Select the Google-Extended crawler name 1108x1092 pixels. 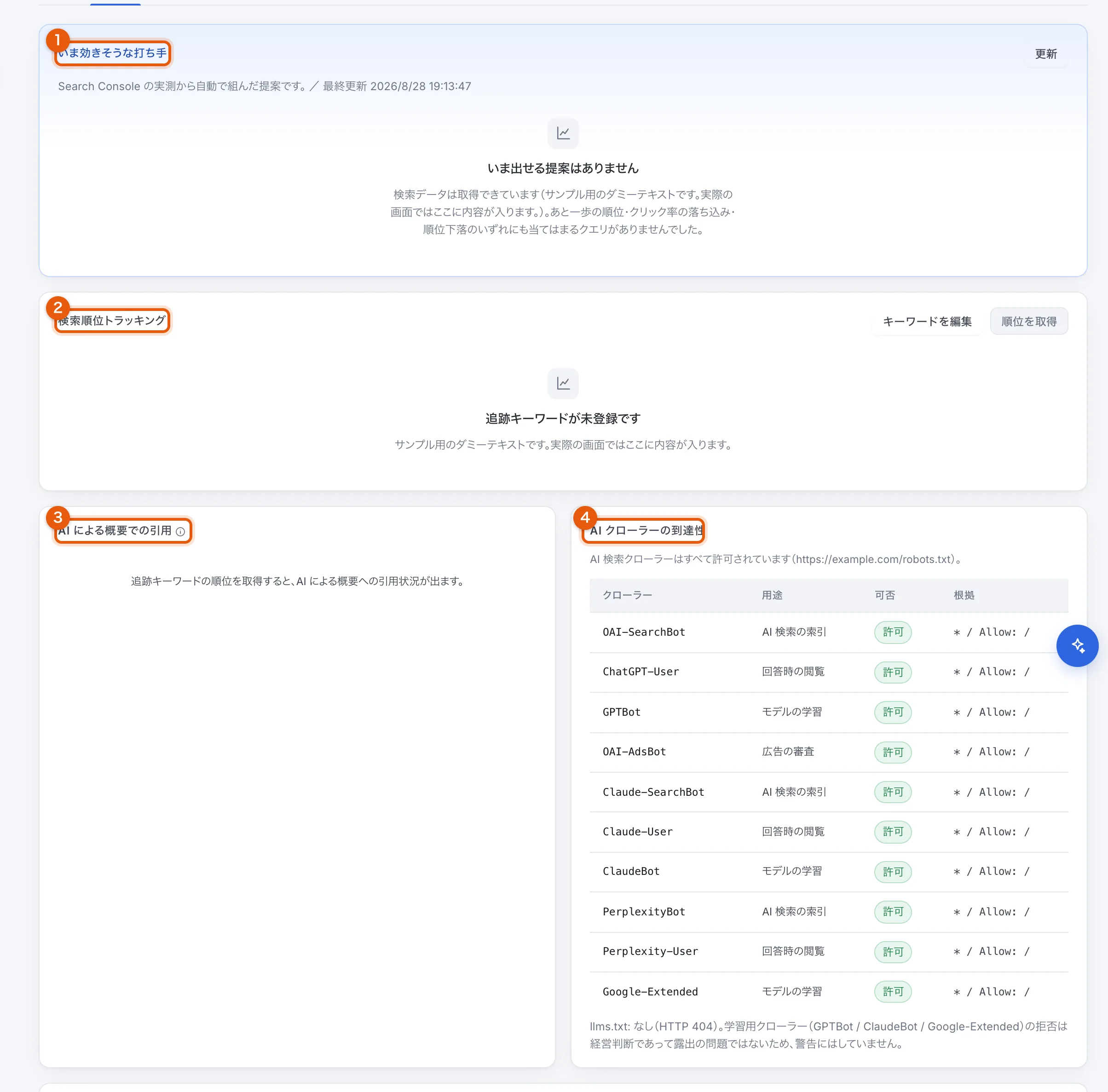point(650,991)
